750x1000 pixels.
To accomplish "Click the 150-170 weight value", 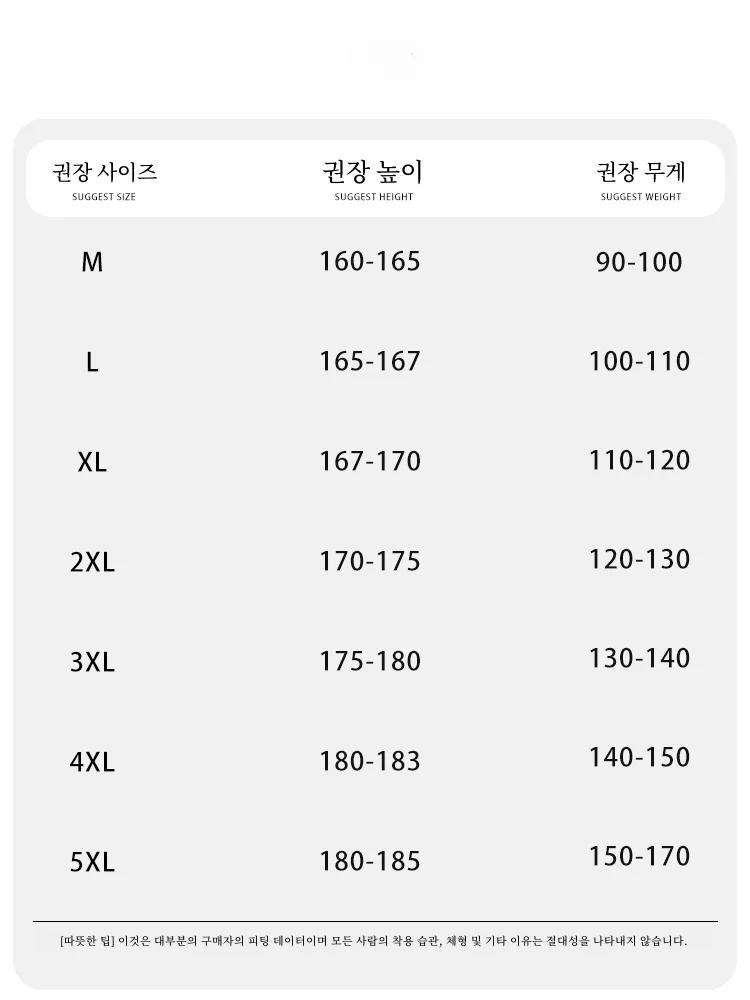I will coord(639,856).
